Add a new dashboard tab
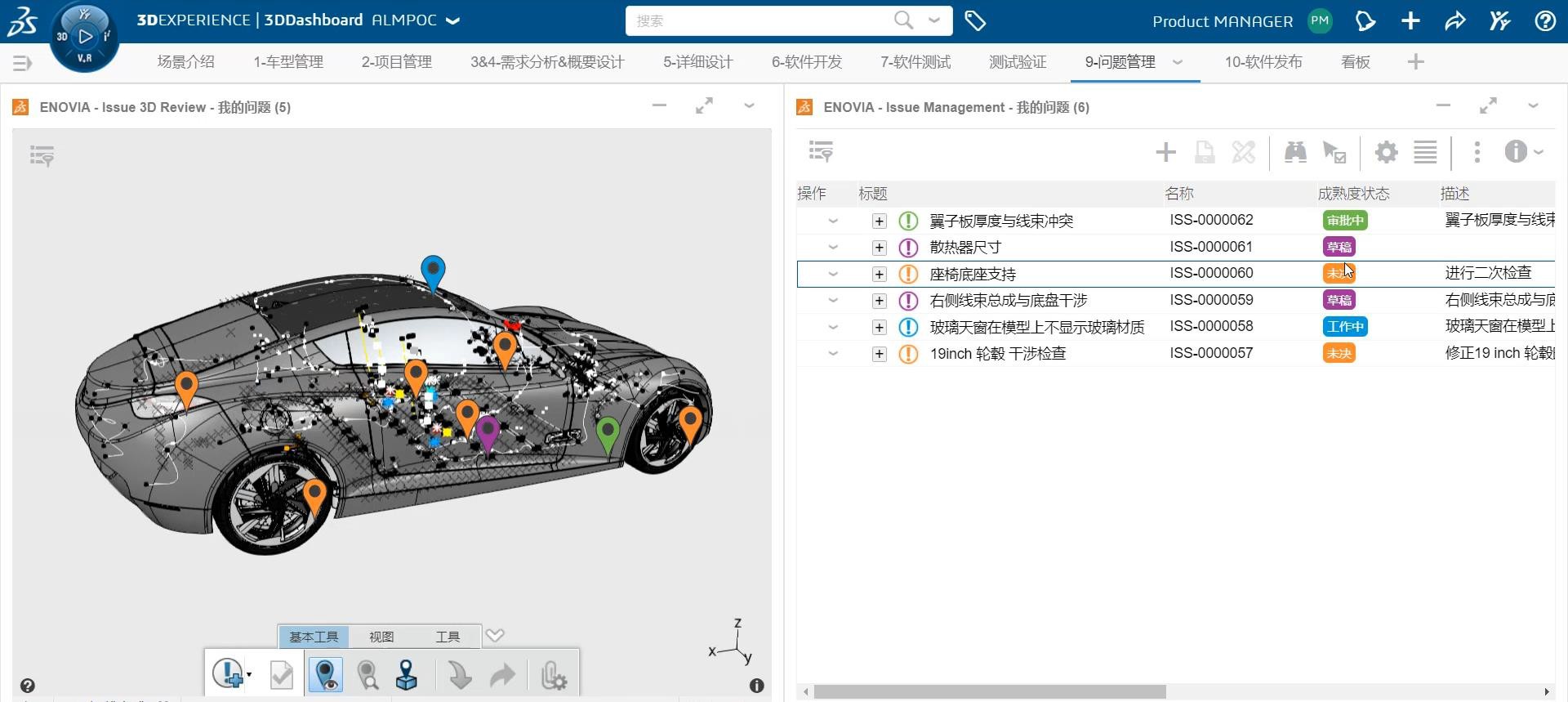This screenshot has width=1568, height=702. click(1416, 62)
